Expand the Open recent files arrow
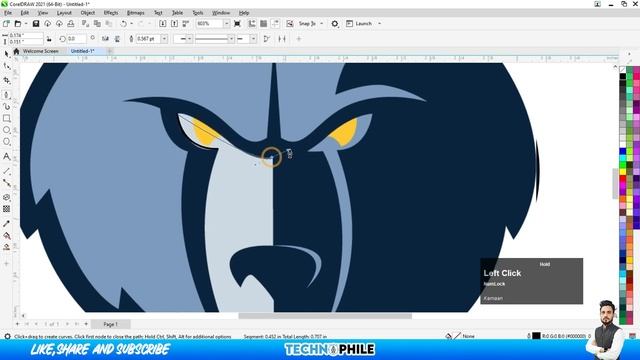Viewport: 640px width, 360px height. click(25, 24)
